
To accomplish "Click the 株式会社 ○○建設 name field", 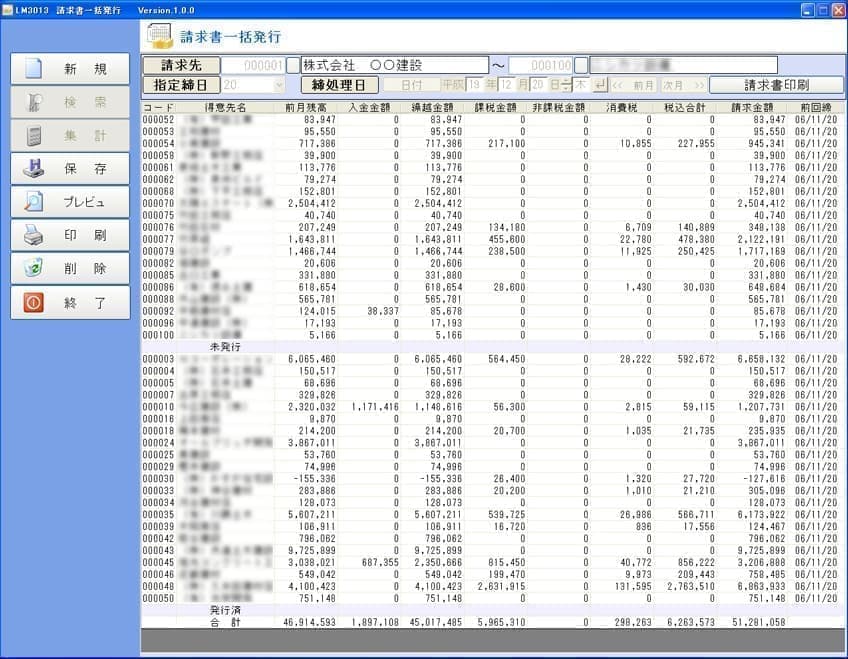I will tap(394, 65).
